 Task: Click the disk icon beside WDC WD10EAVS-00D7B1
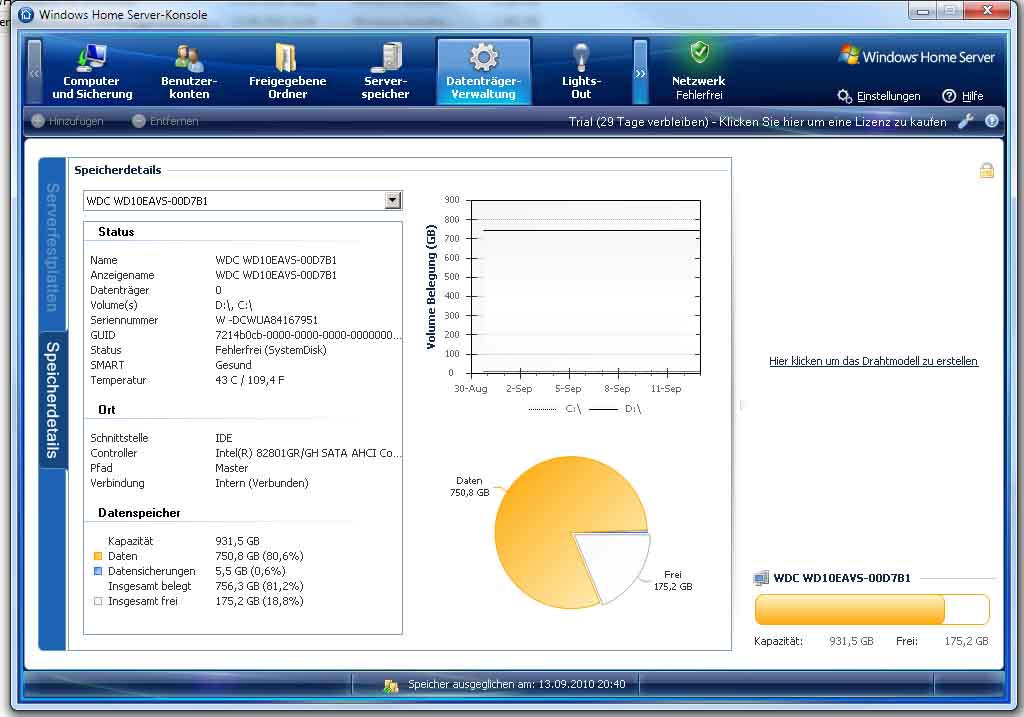pos(761,578)
